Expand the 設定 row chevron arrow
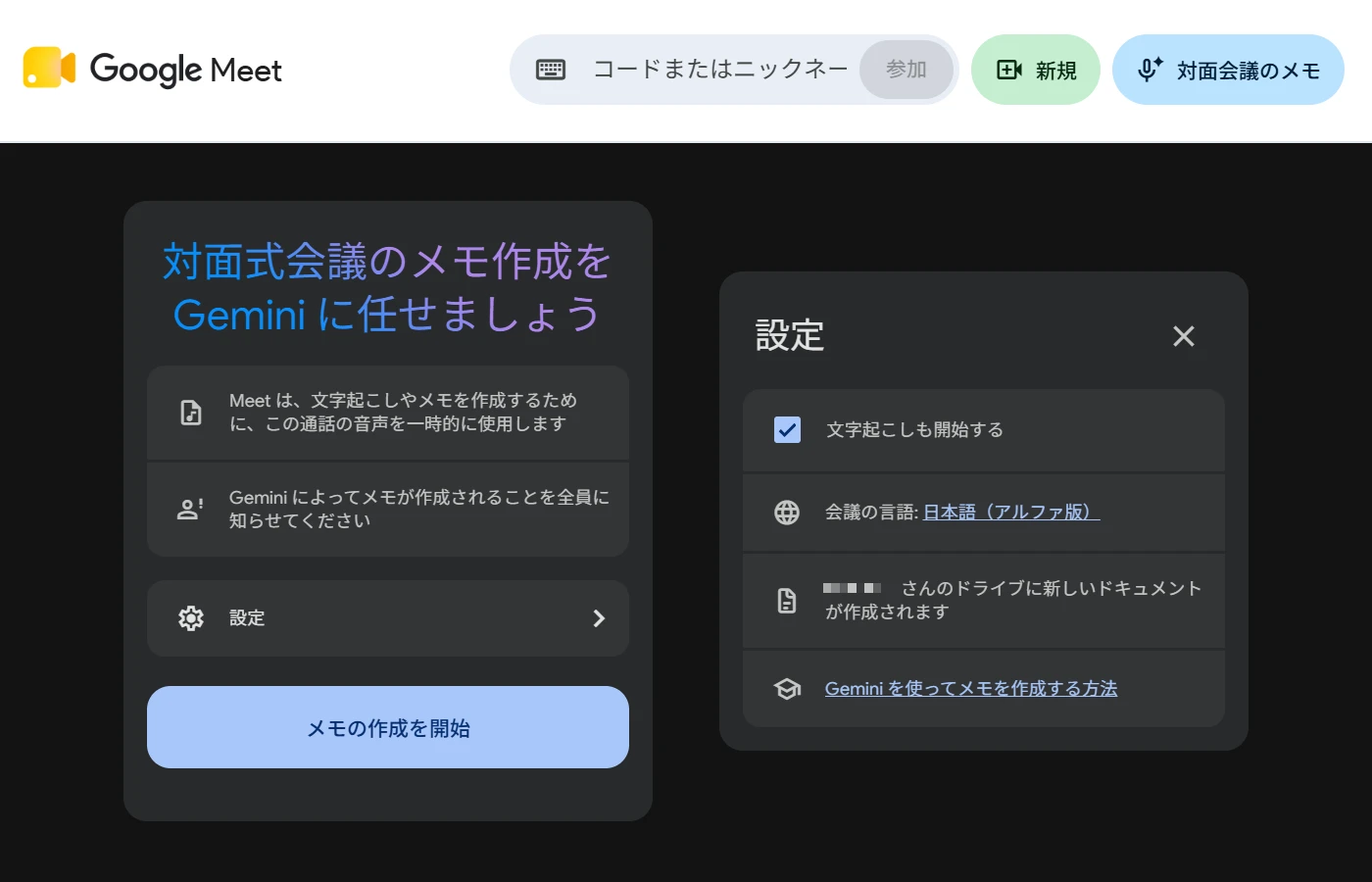 point(599,618)
